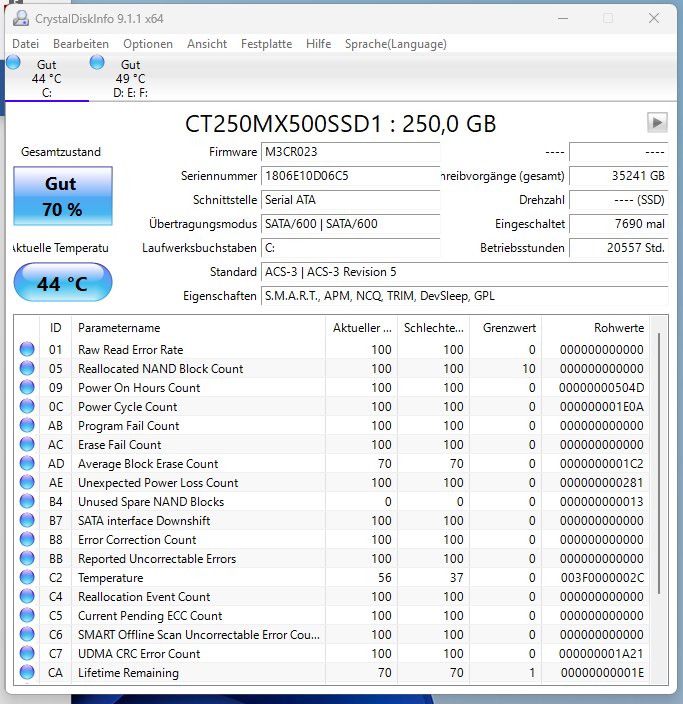Select the D: E: F: drive tab
Image resolution: width=683 pixels, height=704 pixels.
click(130, 78)
